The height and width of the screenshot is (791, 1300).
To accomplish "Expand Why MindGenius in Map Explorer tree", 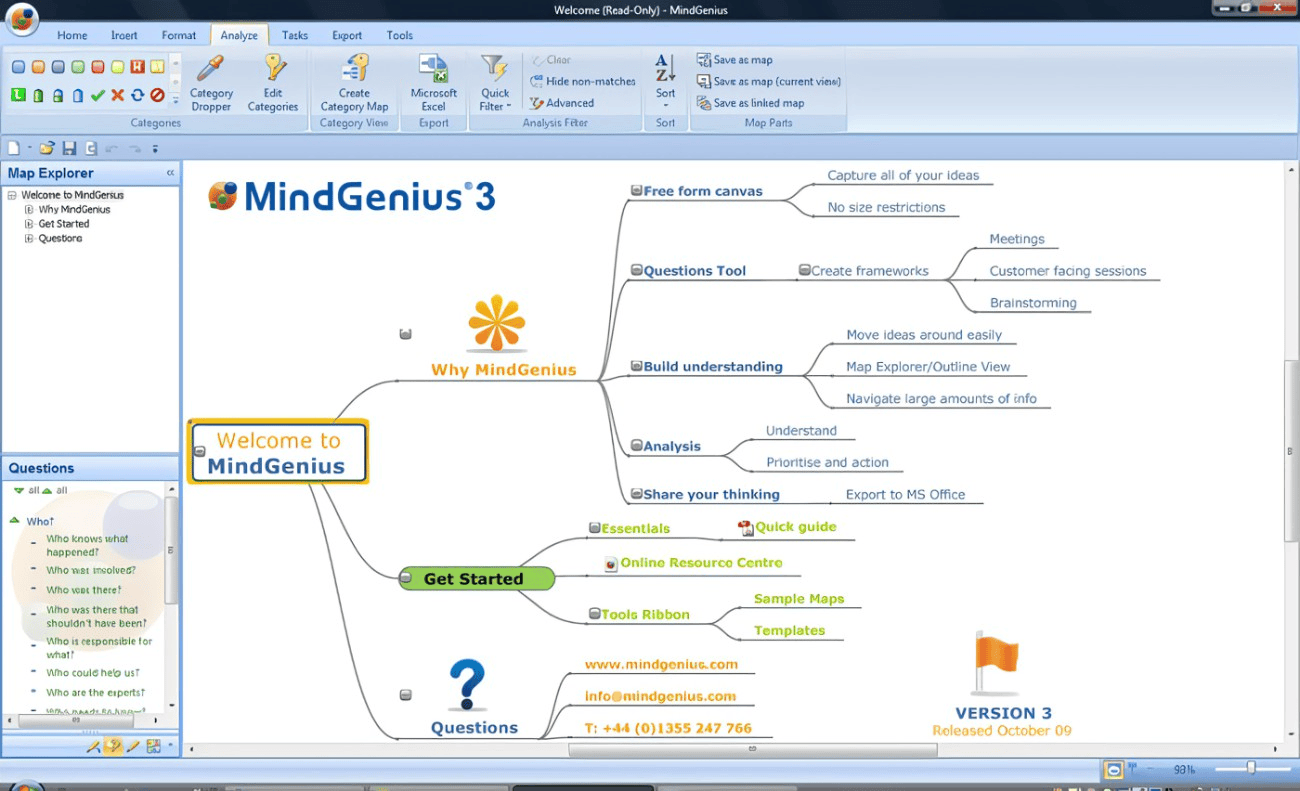I will (29, 210).
